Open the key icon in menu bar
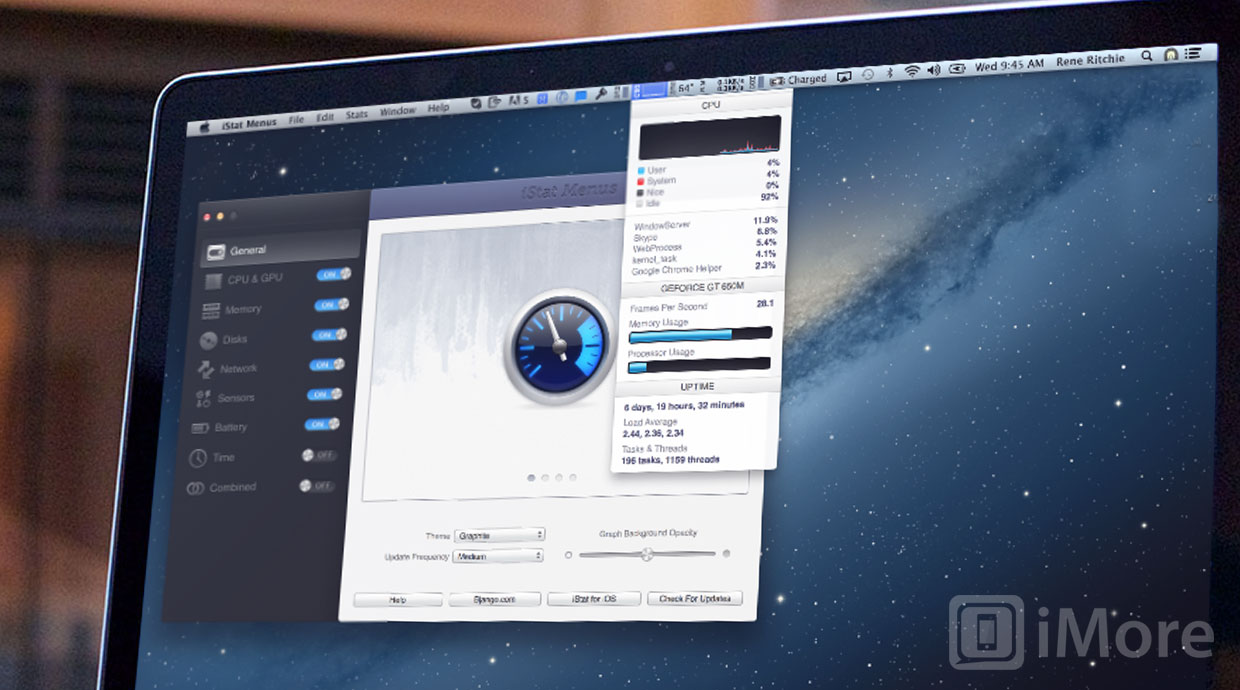The height and width of the screenshot is (690, 1240). click(601, 94)
